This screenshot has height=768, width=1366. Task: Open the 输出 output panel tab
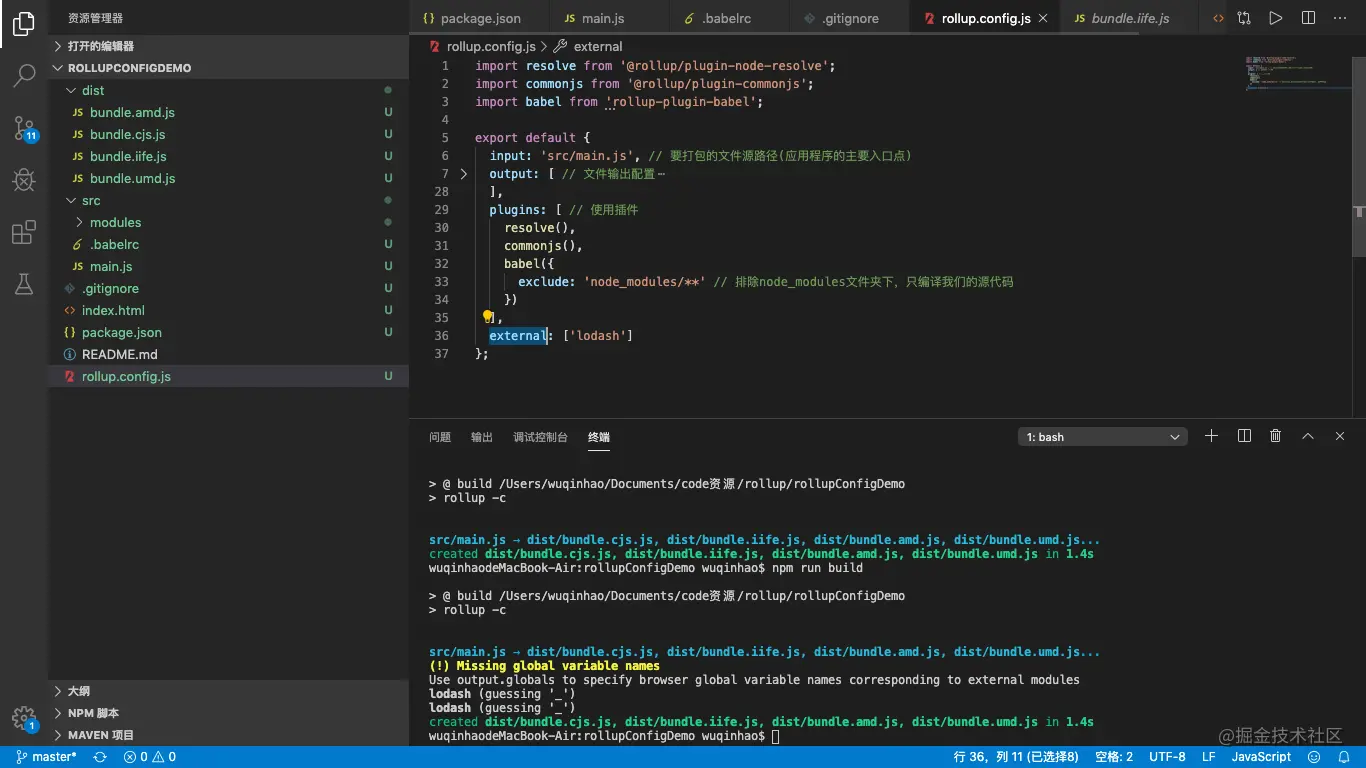(x=482, y=437)
